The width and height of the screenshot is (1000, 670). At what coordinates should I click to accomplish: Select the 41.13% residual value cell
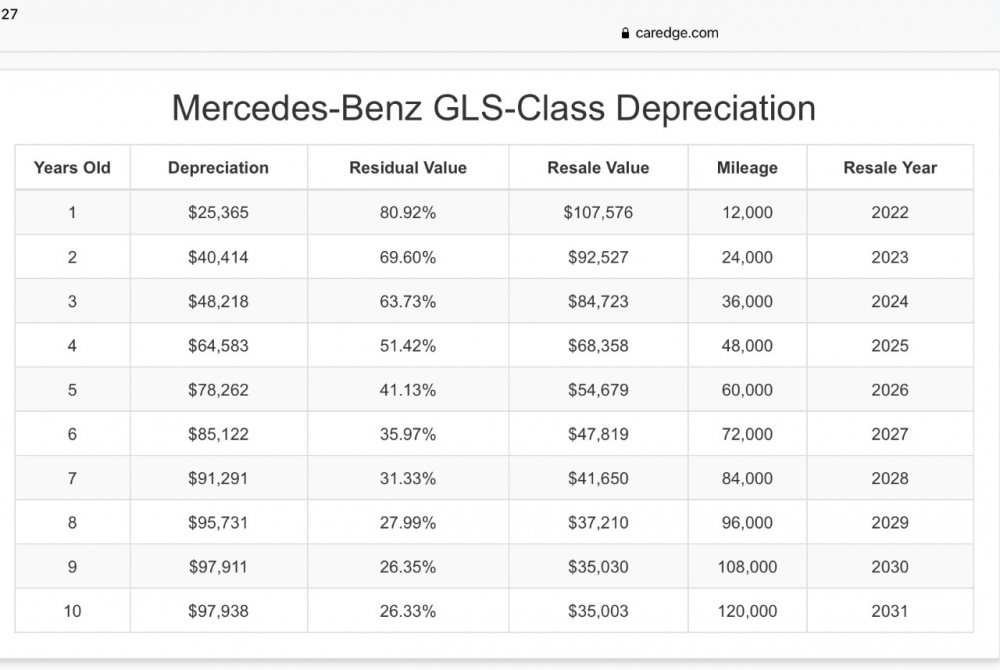408,390
